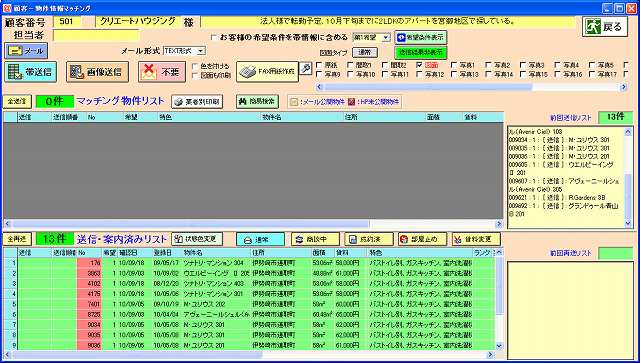Check the 写真1 checkbox
The image size is (640, 363).
(454, 65)
